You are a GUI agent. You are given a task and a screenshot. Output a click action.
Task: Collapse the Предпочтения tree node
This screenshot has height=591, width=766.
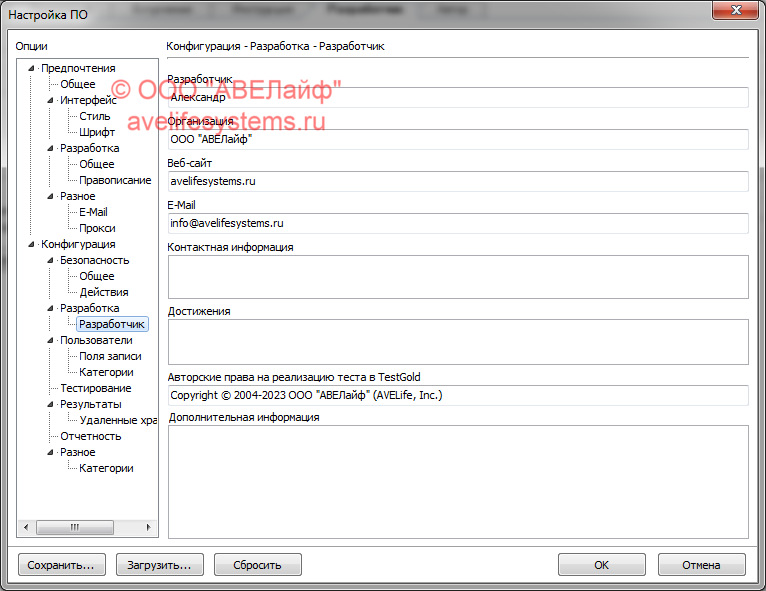tap(32, 68)
